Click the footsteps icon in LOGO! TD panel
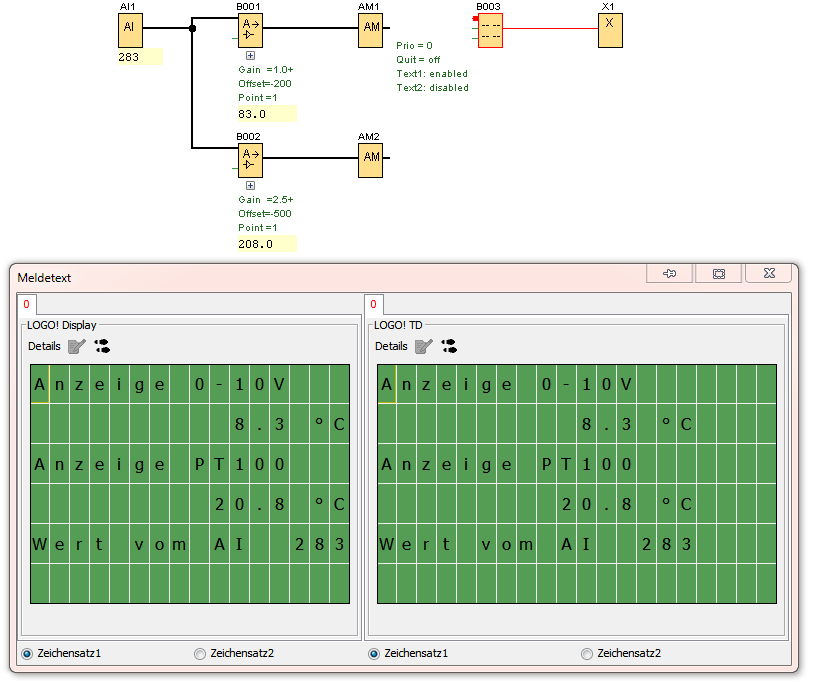814x682 pixels. point(449,346)
